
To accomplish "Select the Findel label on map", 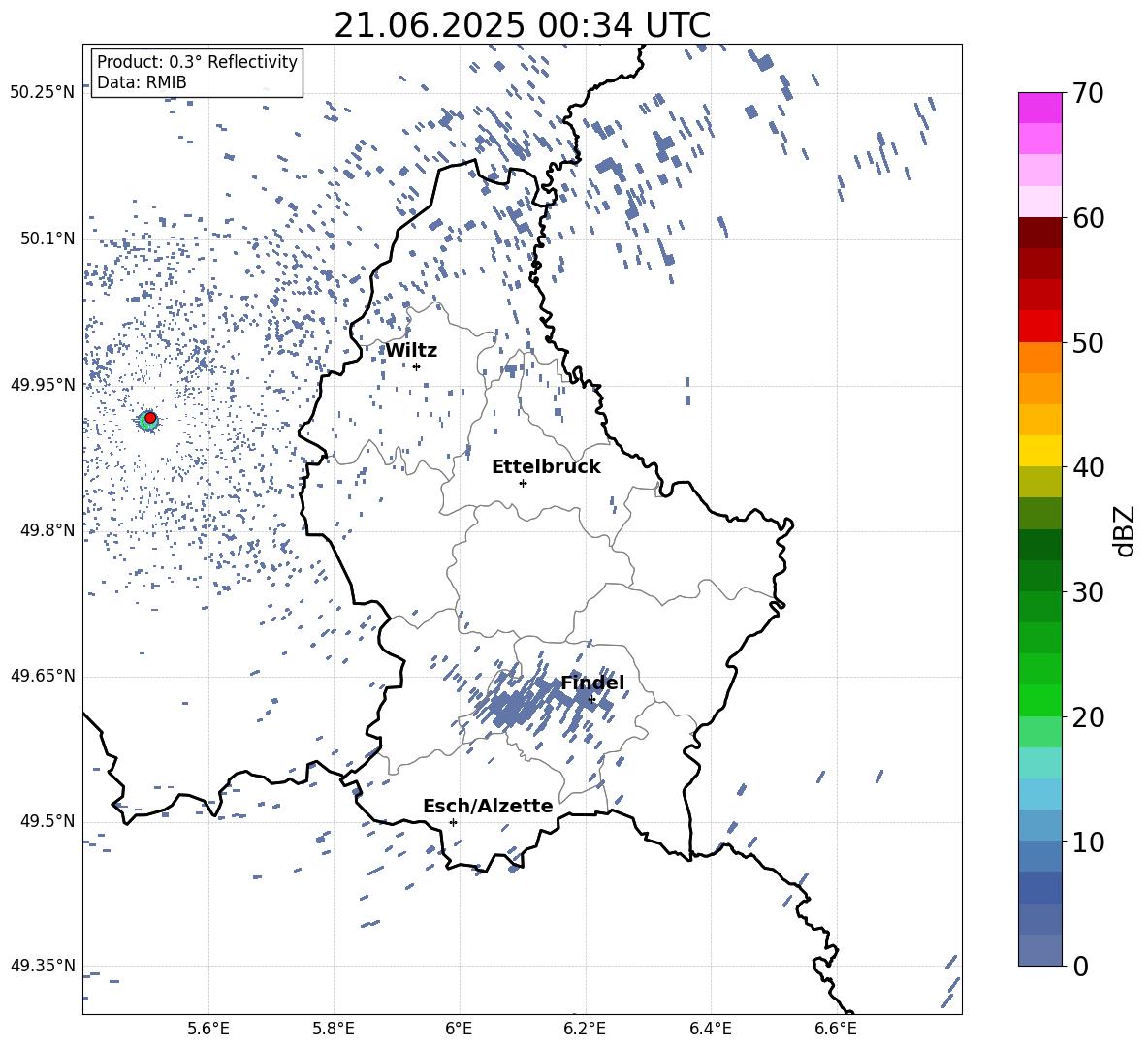I will pyautogui.click(x=592, y=683).
